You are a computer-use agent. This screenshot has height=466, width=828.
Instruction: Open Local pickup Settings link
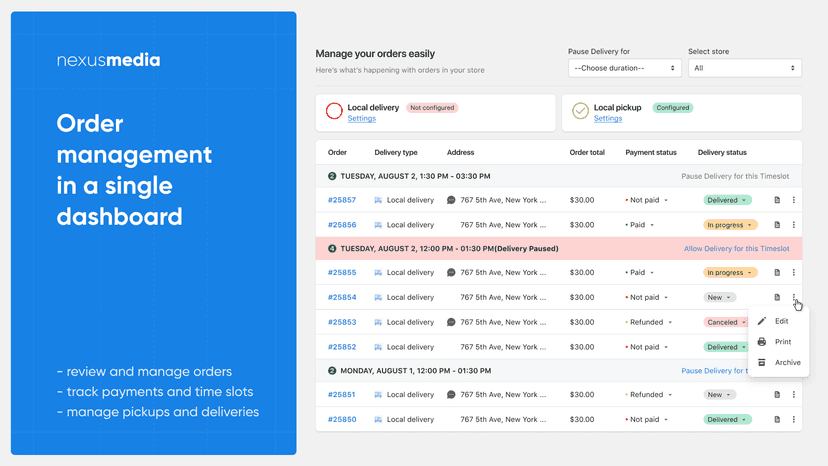tap(608, 119)
